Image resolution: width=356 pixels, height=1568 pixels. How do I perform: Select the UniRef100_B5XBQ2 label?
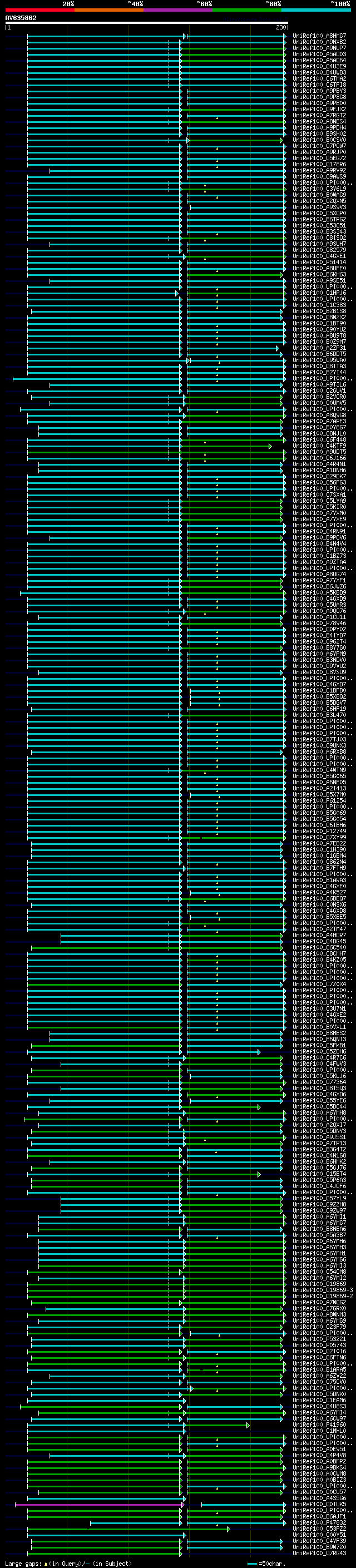[x=319, y=697]
